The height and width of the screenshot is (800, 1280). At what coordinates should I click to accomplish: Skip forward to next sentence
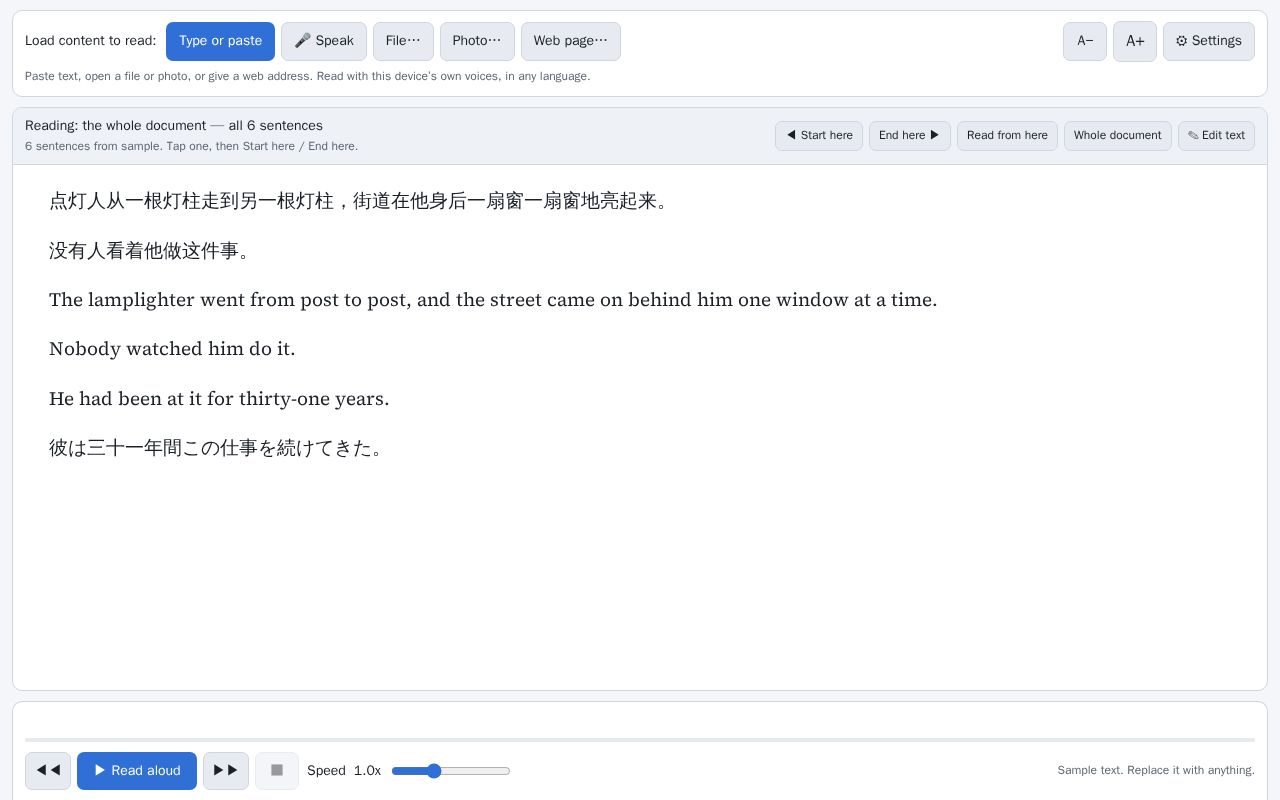point(226,771)
